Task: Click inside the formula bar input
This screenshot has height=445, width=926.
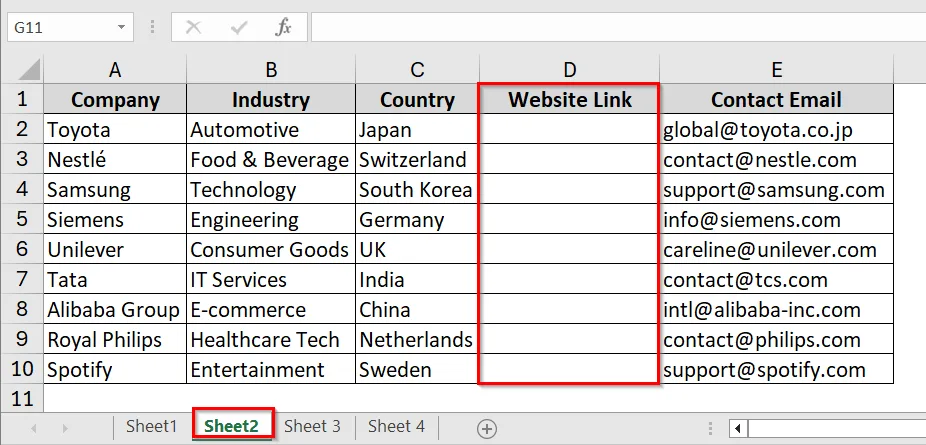Action: click(x=618, y=27)
